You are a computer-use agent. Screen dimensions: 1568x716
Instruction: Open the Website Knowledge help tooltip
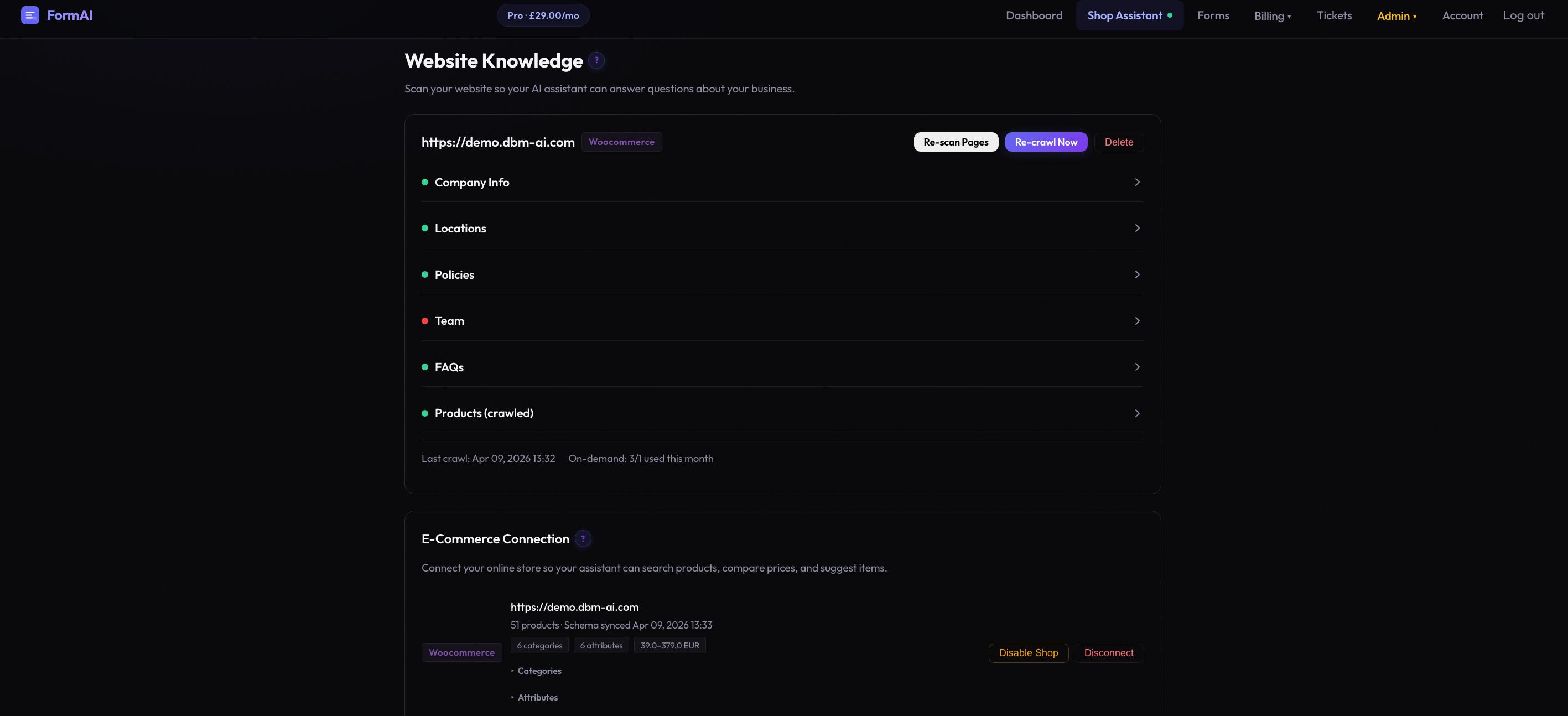596,60
